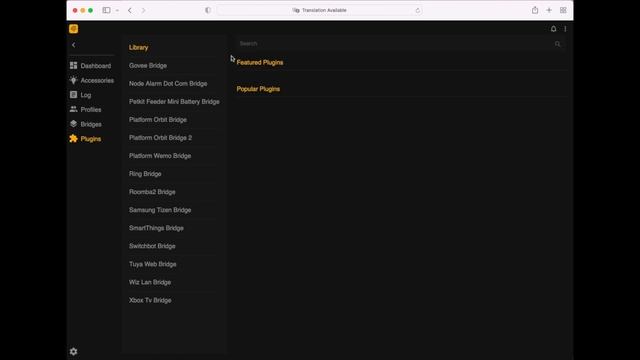Open Govee Bridge plugin
Screen dimensions: 640x360
[x=148, y=65]
